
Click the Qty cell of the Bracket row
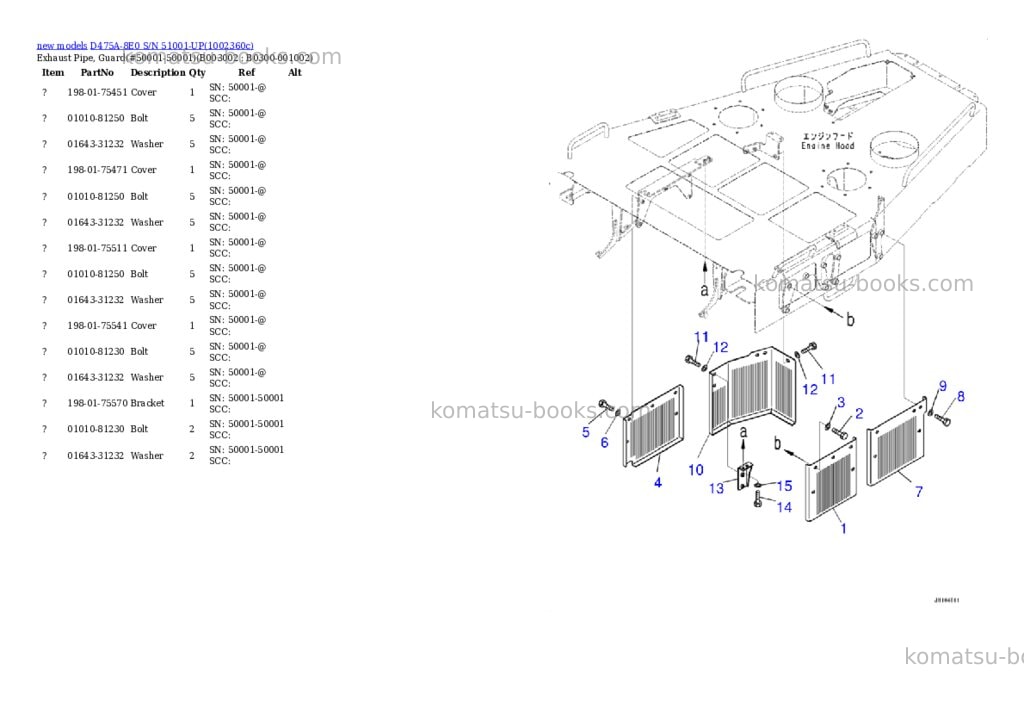pos(192,403)
